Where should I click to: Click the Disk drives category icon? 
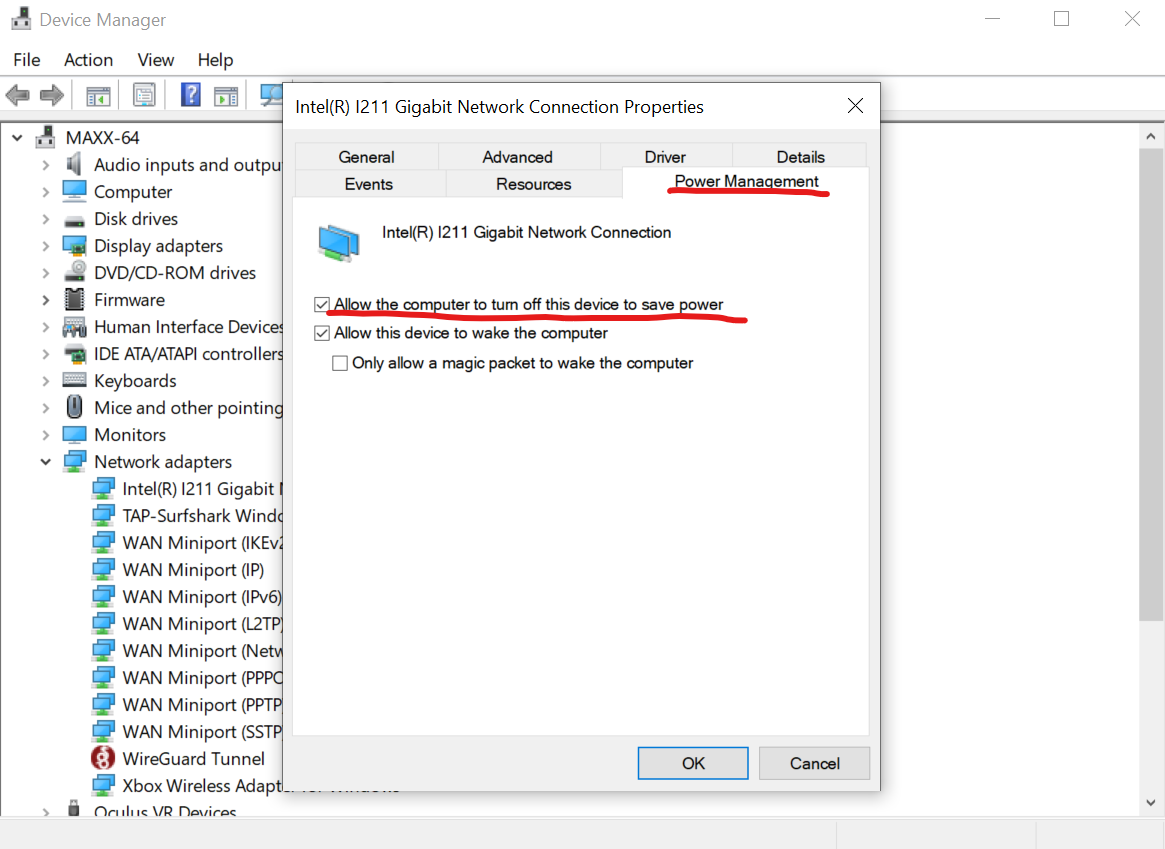tap(74, 220)
